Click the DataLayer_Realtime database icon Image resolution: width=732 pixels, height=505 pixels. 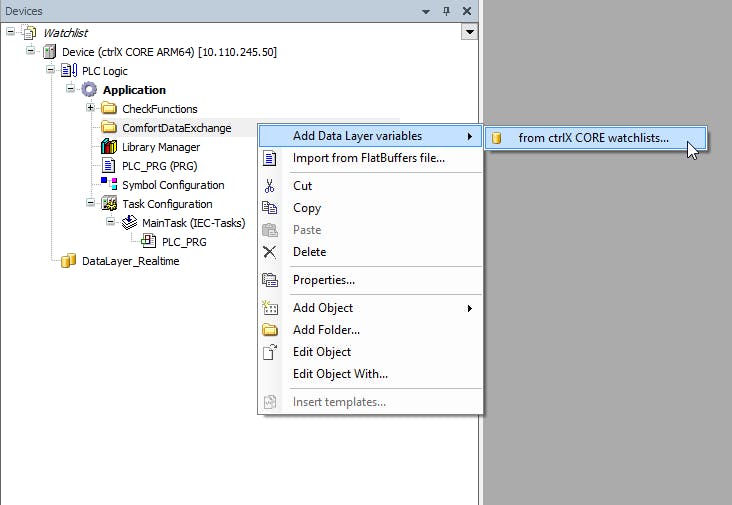coord(68,260)
